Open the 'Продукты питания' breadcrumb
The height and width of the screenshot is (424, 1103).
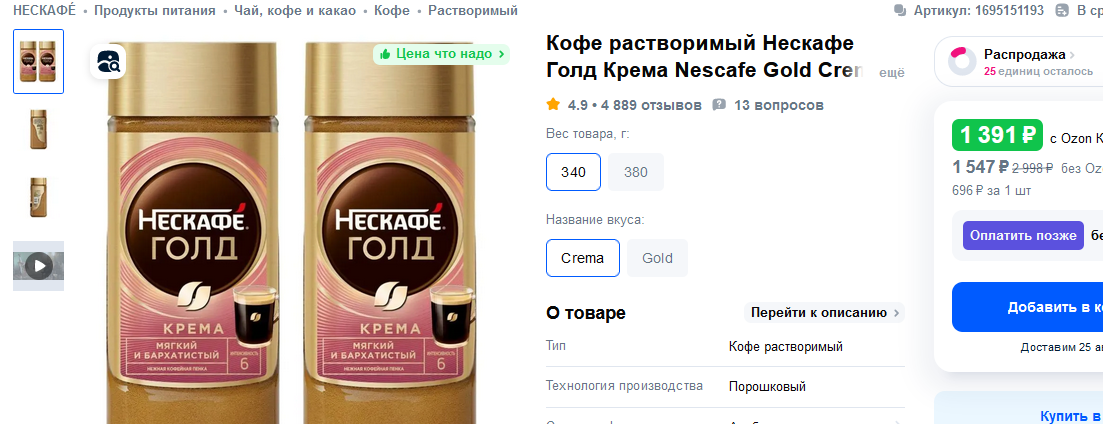coord(155,11)
